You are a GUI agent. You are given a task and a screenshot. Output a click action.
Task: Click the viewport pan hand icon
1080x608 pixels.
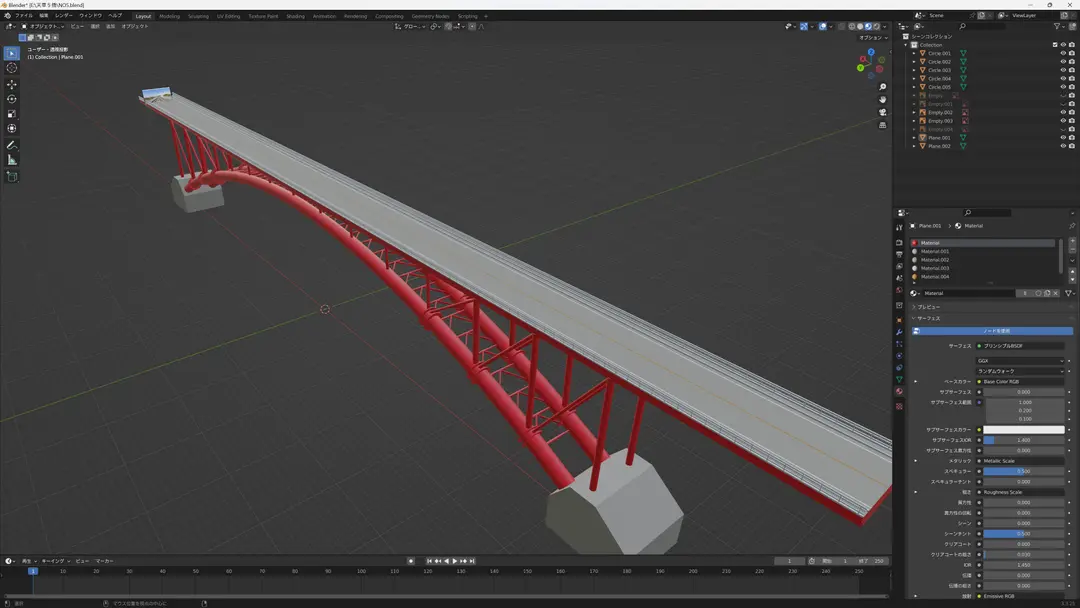[x=882, y=99]
